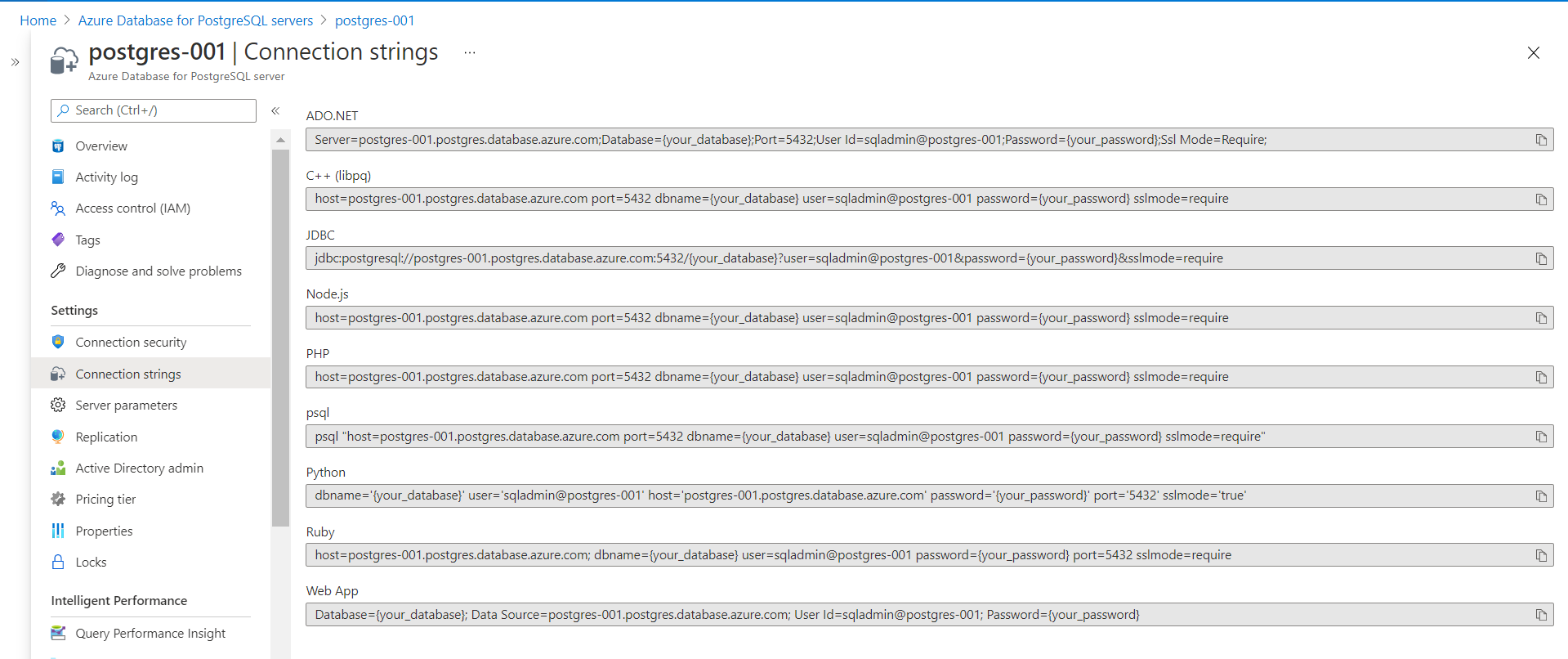Copy the JDBC connection string
Image resolution: width=1568 pixels, height=659 pixels.
(x=1541, y=258)
